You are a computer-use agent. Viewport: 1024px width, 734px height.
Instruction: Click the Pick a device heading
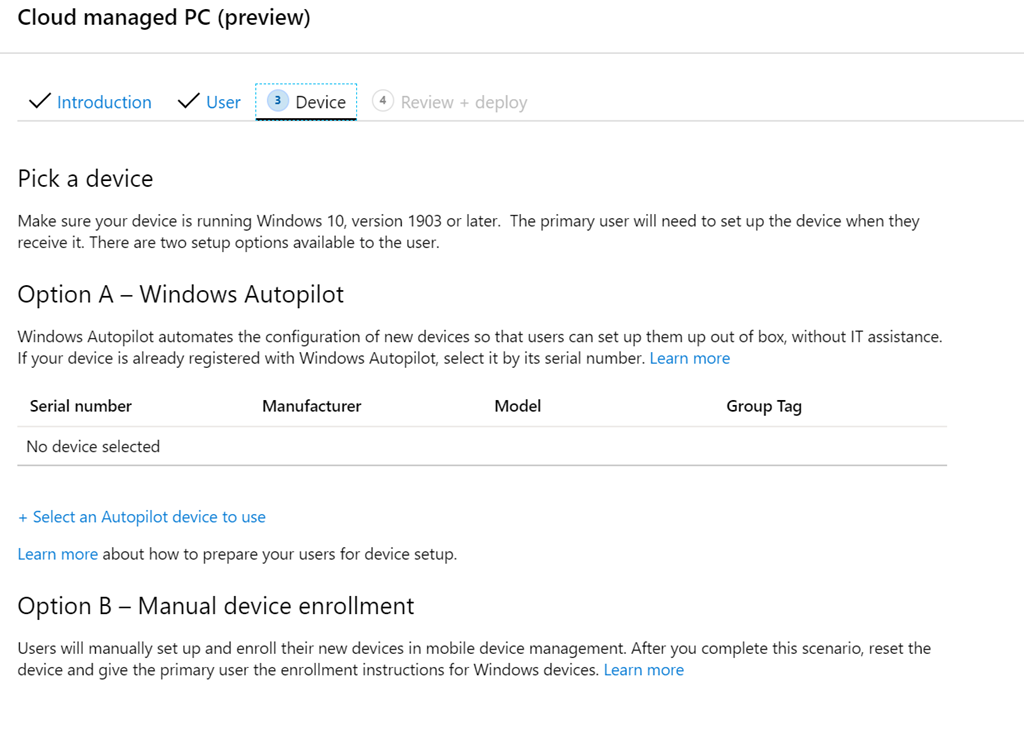(x=85, y=179)
